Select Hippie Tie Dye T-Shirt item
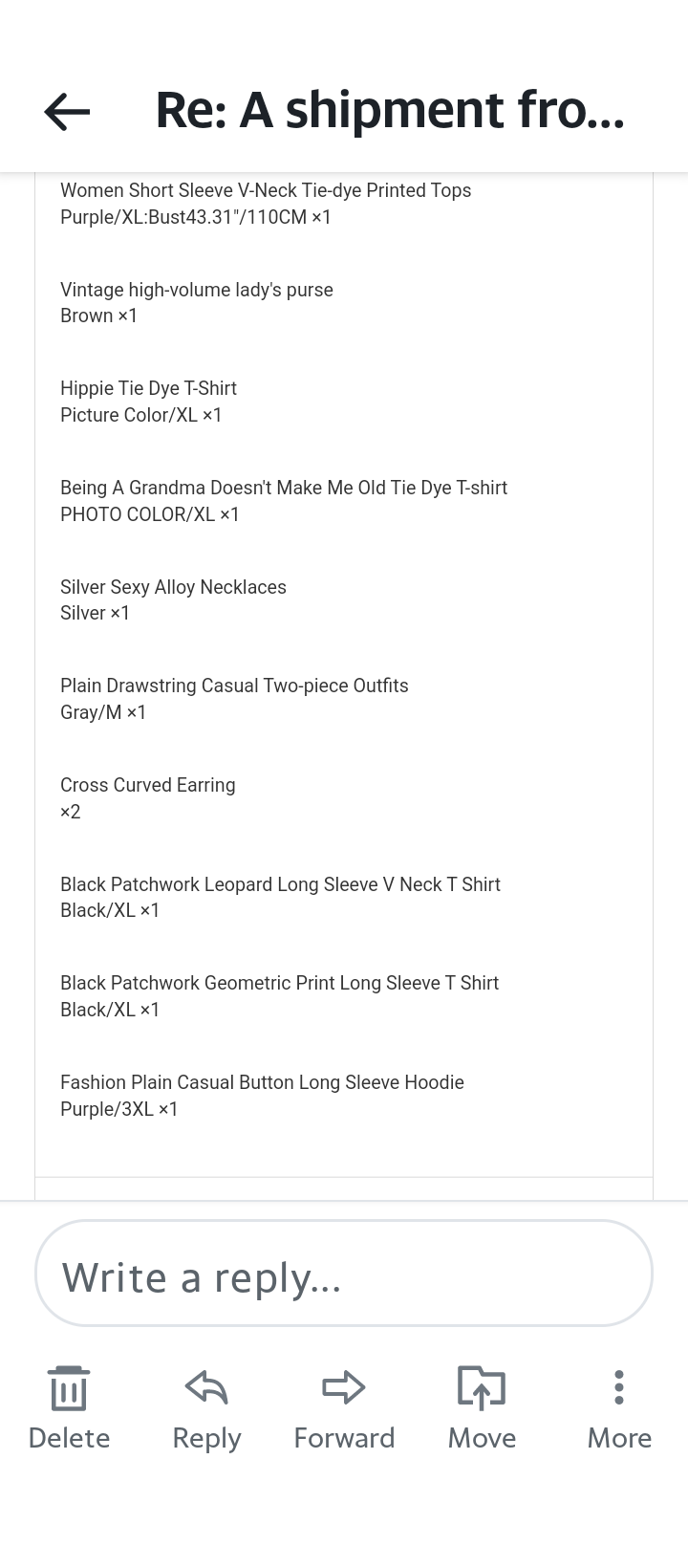 point(148,388)
